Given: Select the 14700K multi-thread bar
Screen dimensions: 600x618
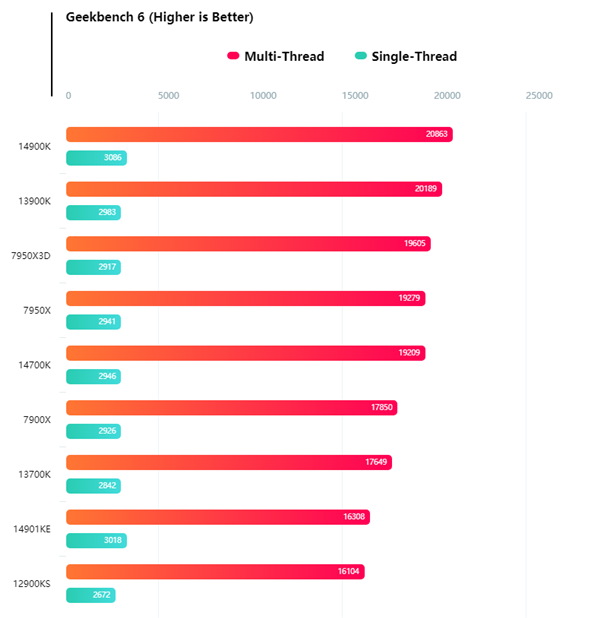Looking at the screenshot, I should click(245, 353).
